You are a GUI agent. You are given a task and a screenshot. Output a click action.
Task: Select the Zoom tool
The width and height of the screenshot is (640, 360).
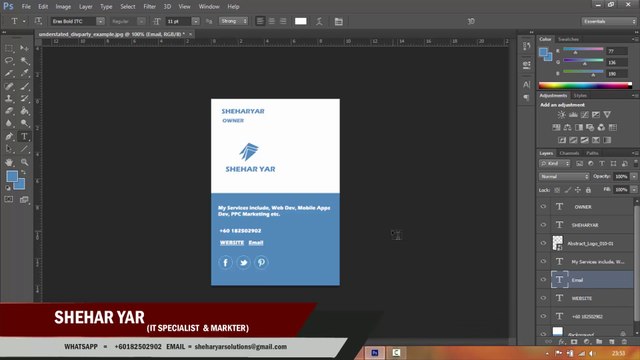point(24,162)
